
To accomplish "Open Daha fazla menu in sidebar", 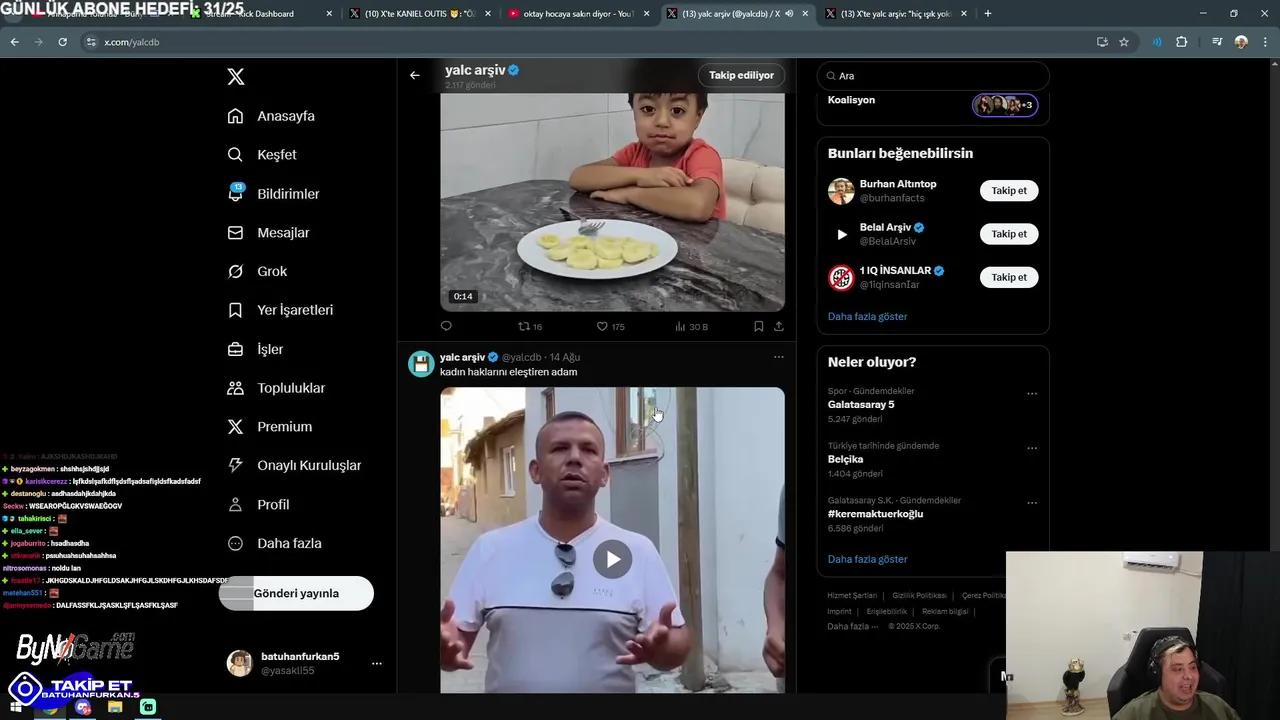I will coord(275,544).
